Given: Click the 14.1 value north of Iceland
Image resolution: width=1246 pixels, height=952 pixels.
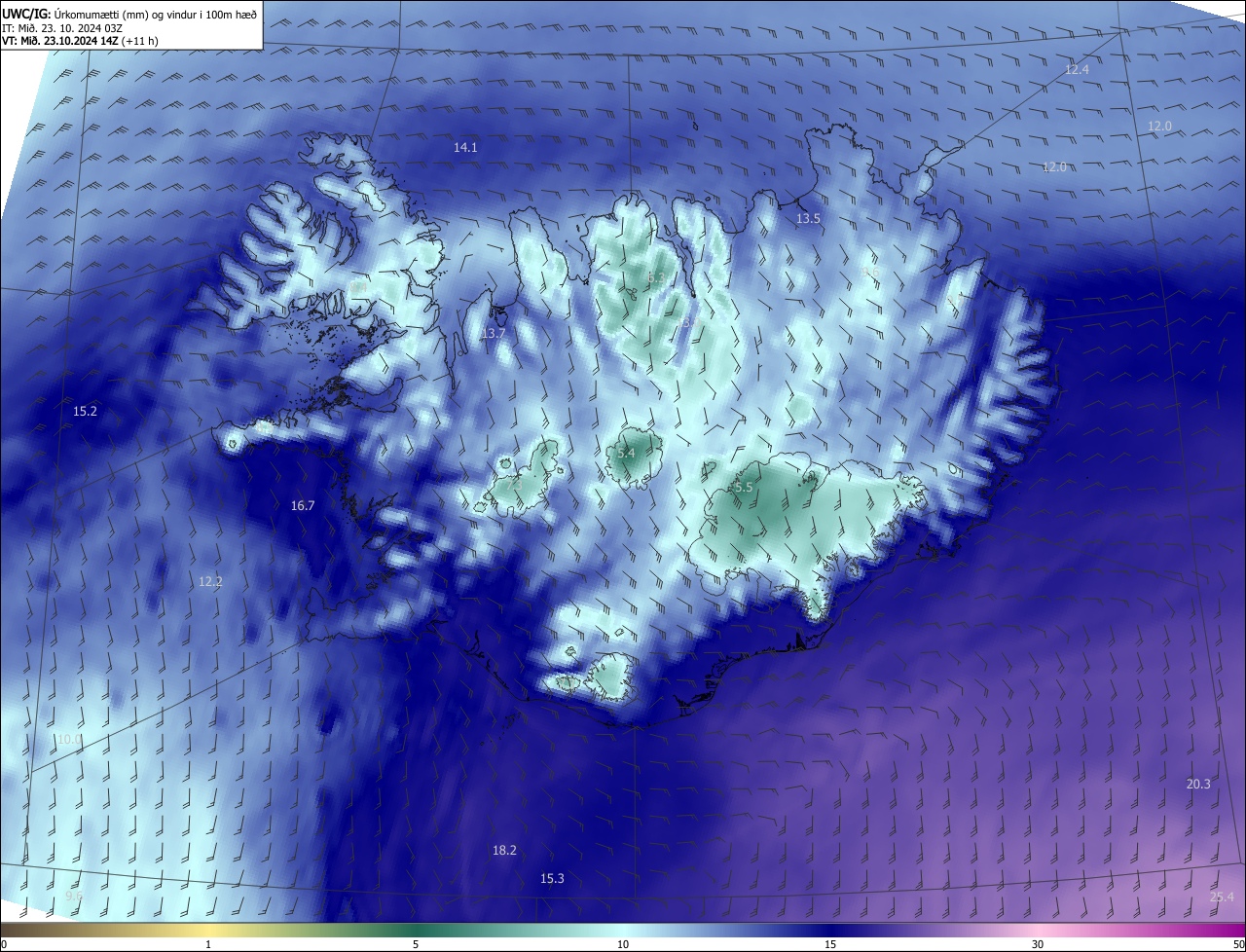Looking at the screenshot, I should 465,148.
